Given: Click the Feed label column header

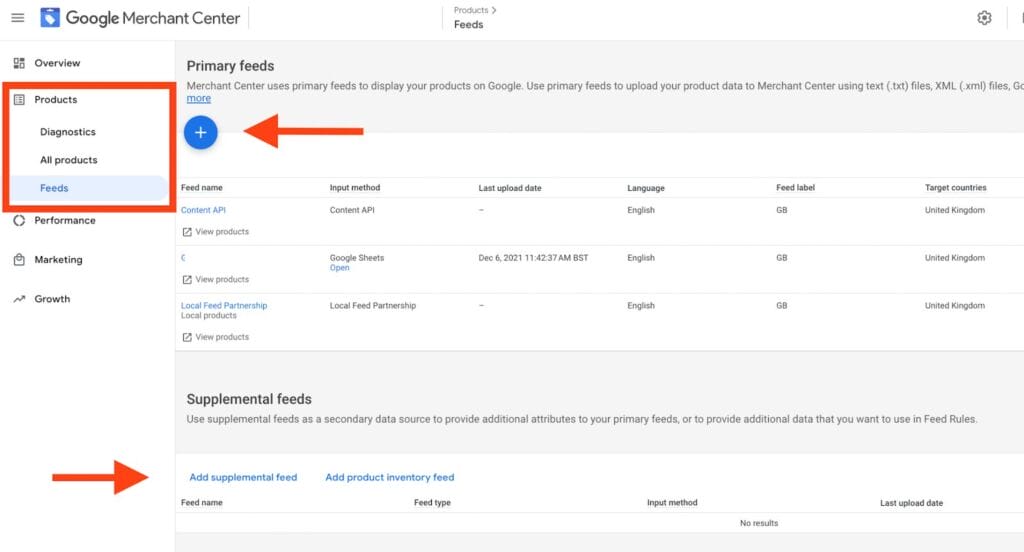Looking at the screenshot, I should point(795,187).
